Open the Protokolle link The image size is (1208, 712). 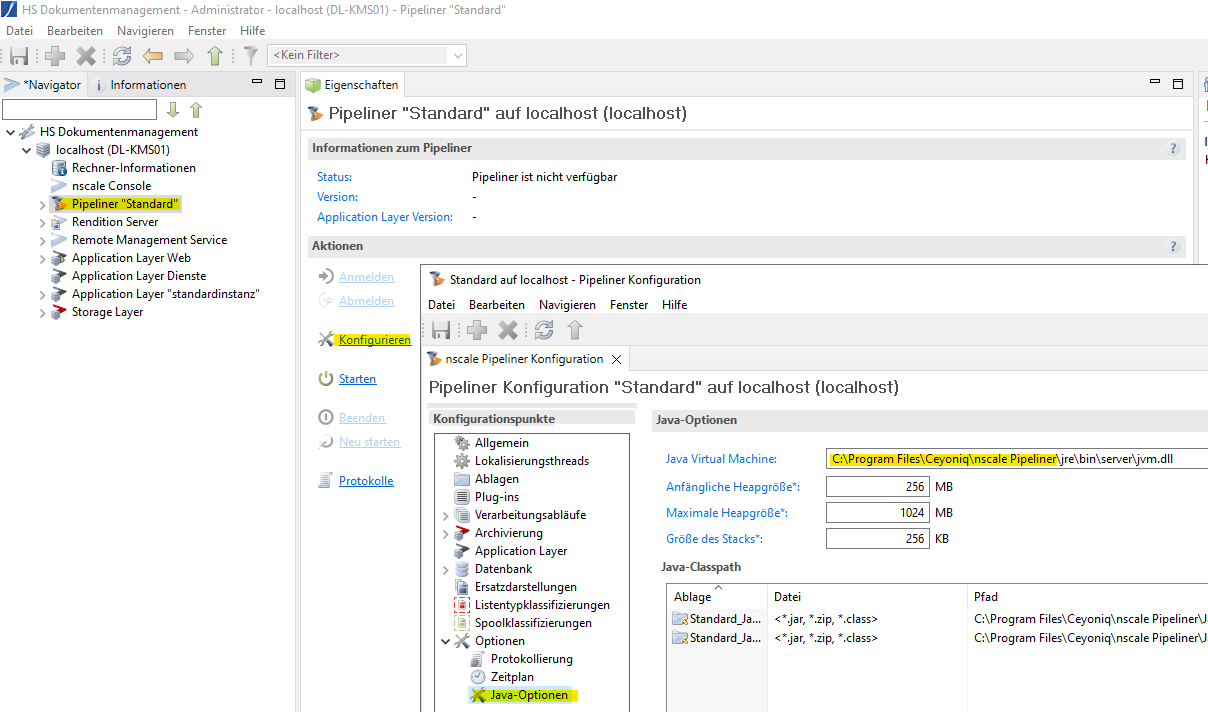[366, 481]
